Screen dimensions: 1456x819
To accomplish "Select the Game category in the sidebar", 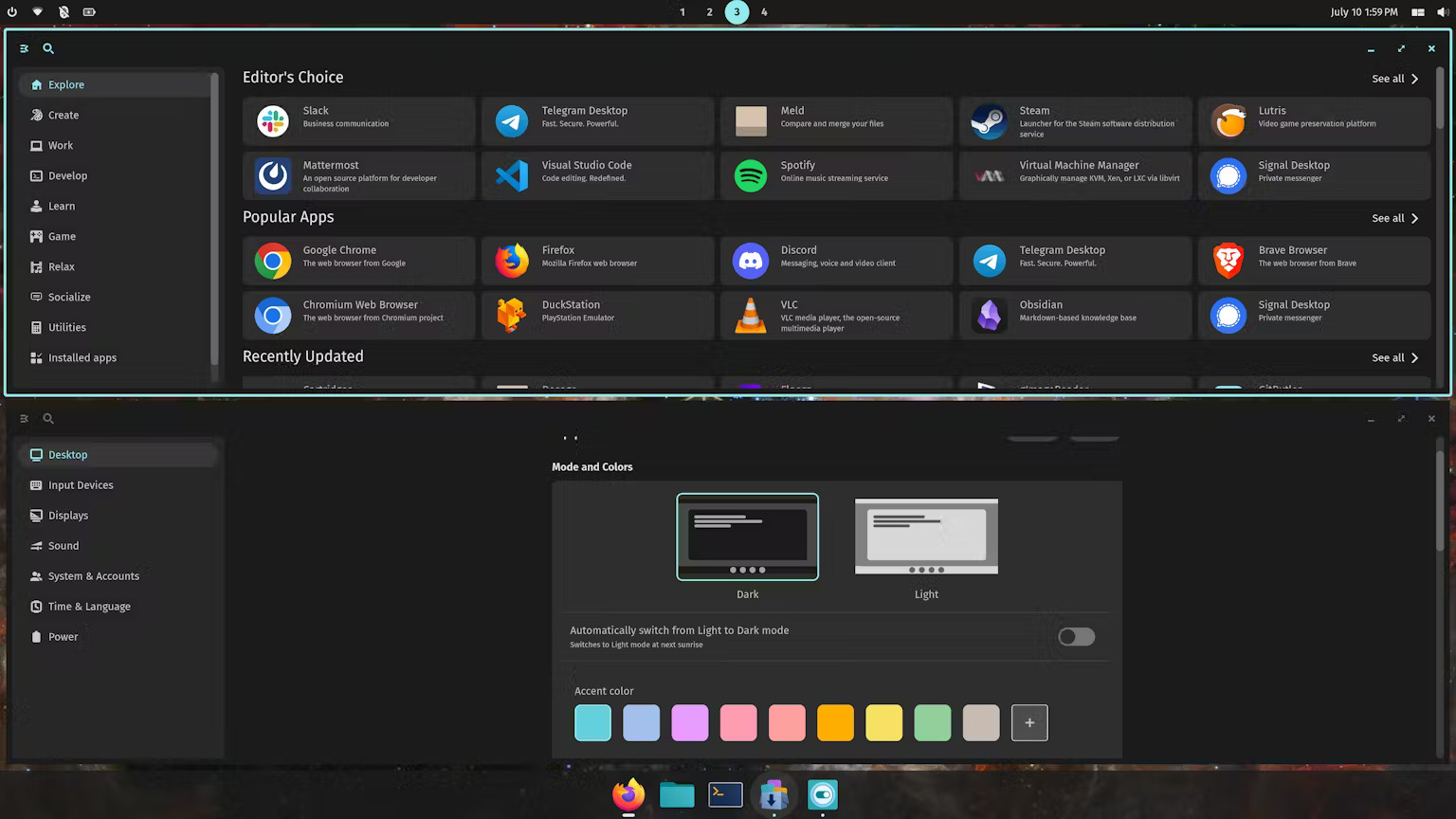I will pyautogui.click(x=61, y=236).
